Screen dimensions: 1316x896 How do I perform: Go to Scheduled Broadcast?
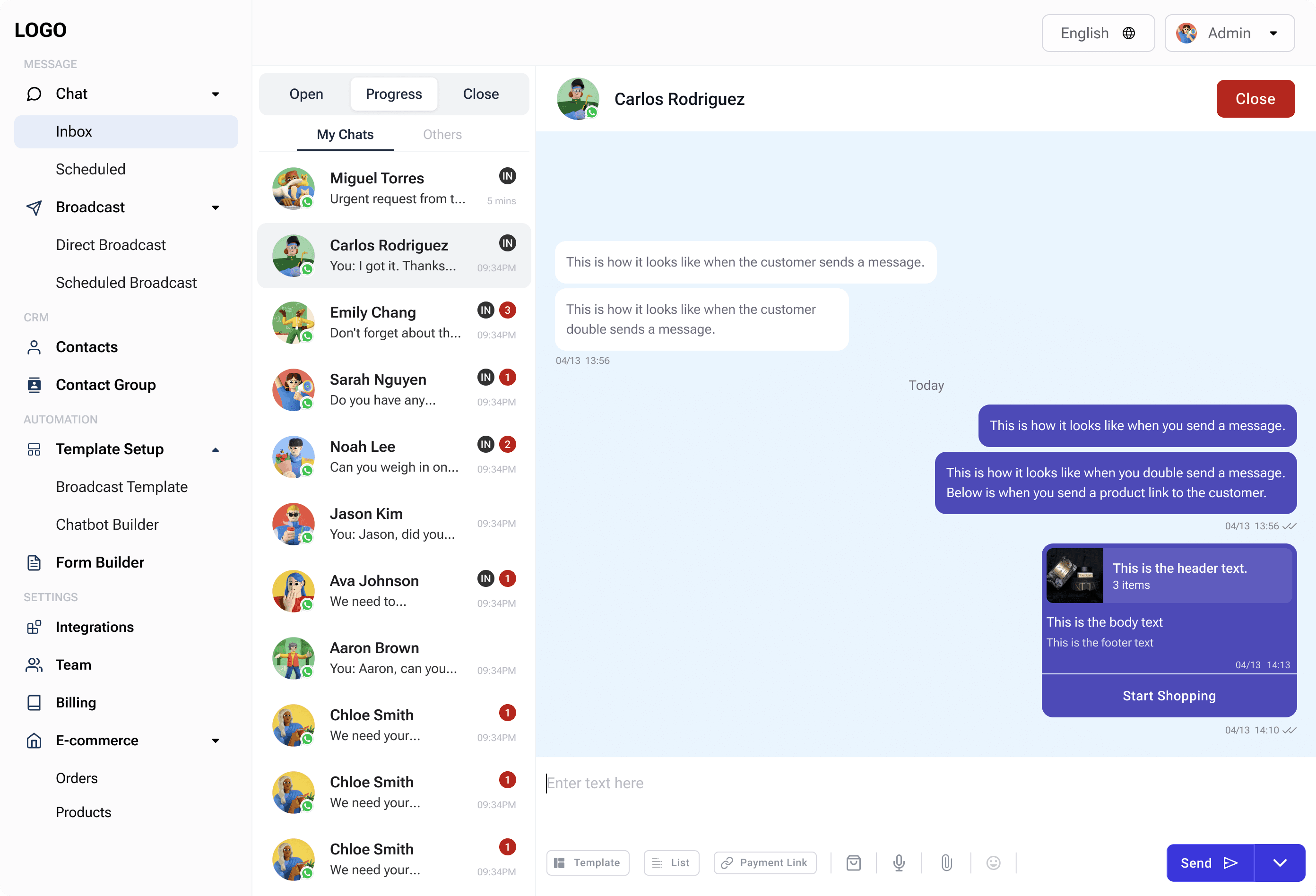coord(126,283)
